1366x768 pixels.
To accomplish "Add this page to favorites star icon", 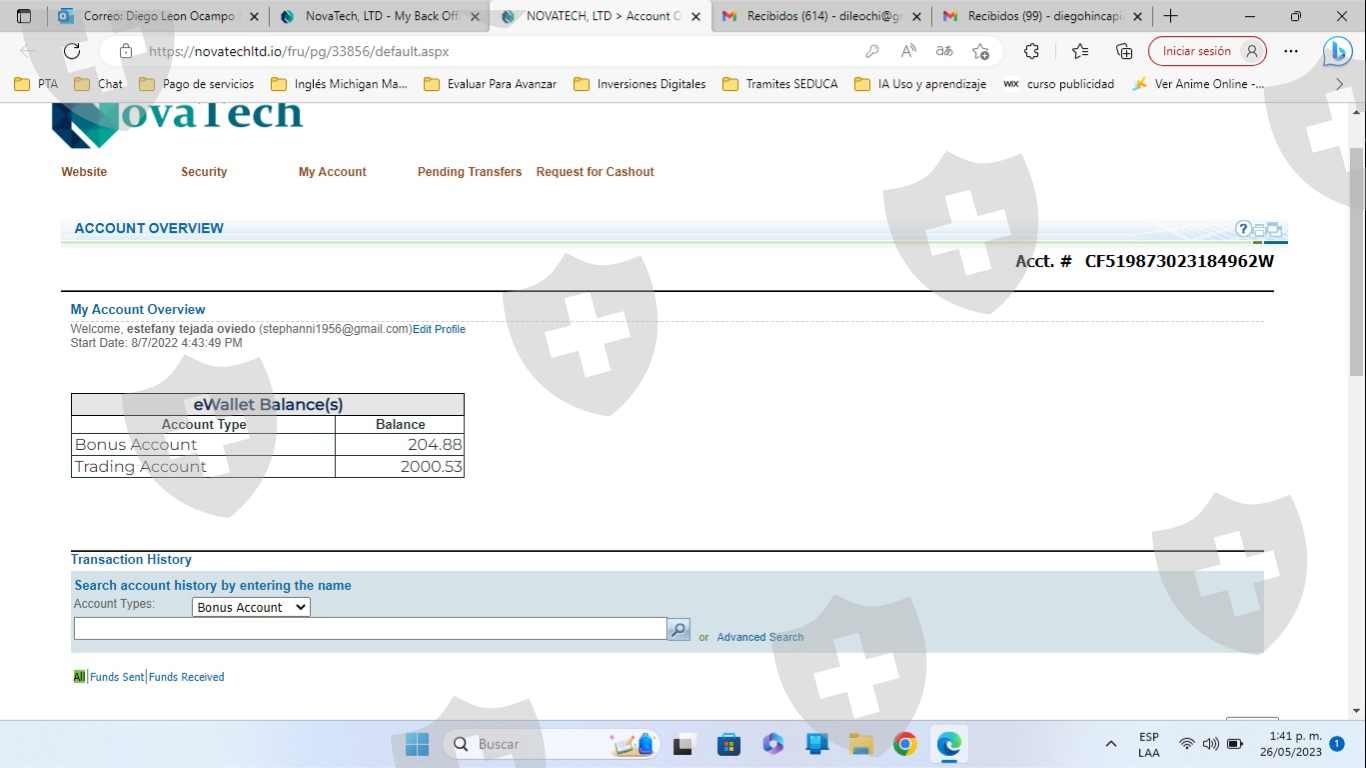I will click(x=981, y=51).
